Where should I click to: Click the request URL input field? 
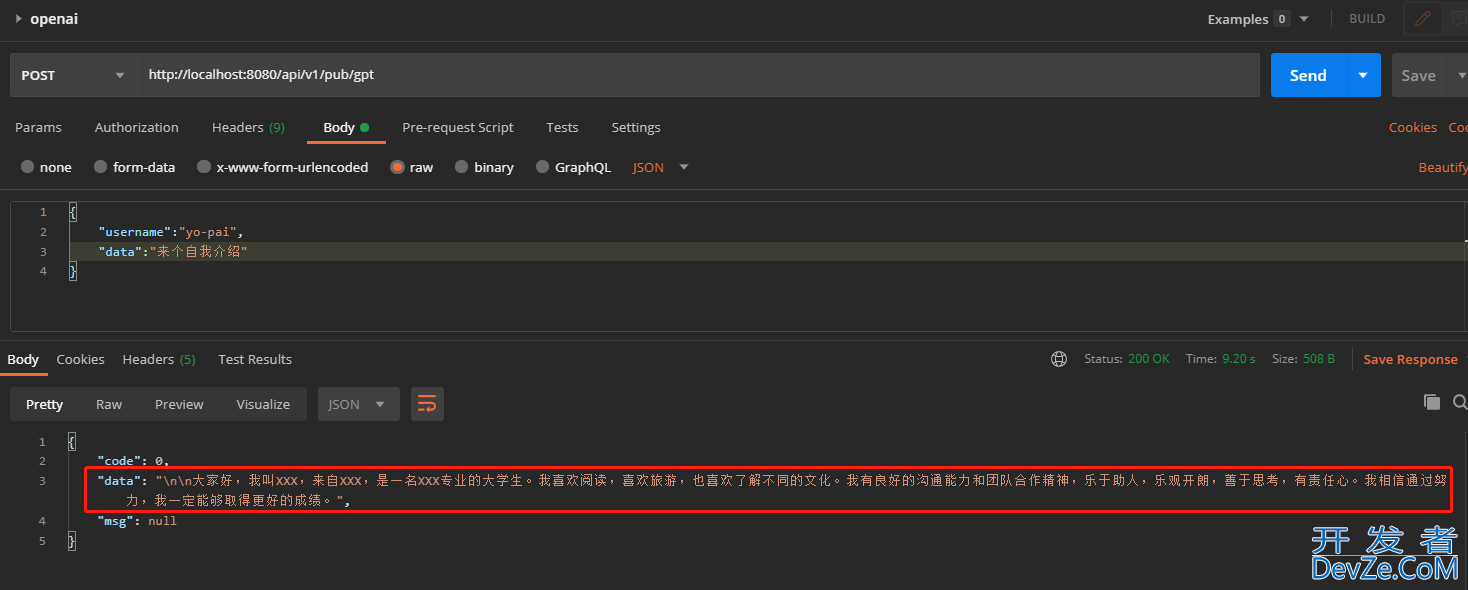tap(698, 75)
